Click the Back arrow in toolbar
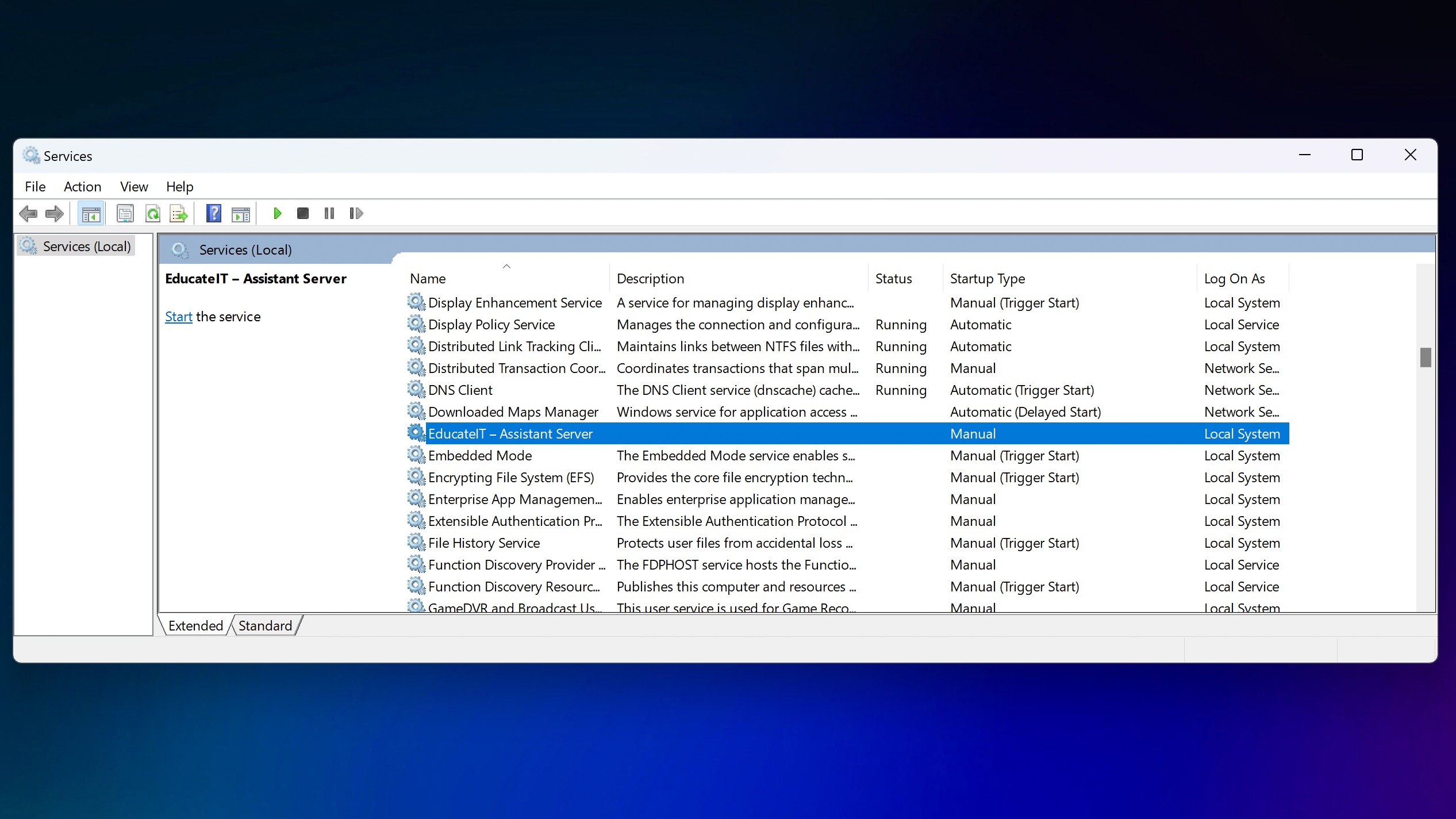This screenshot has height=819, width=1456. click(x=28, y=214)
